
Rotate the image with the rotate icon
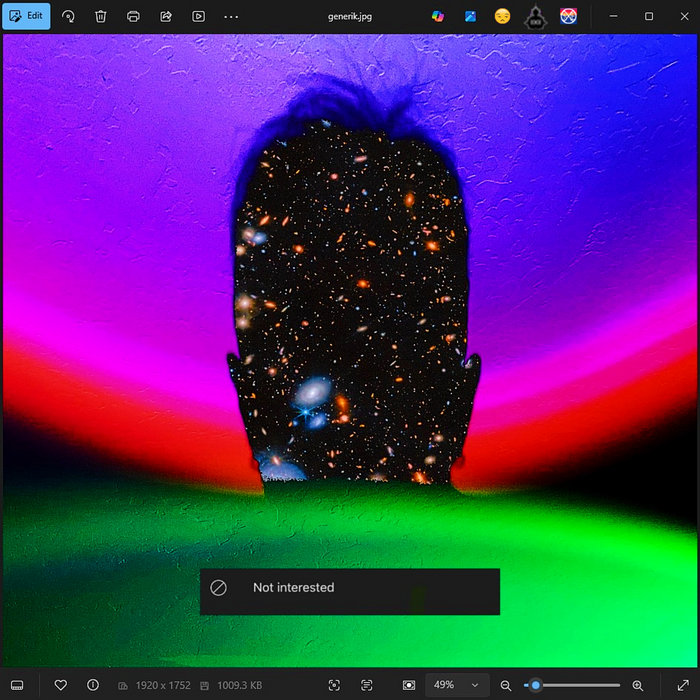point(68,17)
